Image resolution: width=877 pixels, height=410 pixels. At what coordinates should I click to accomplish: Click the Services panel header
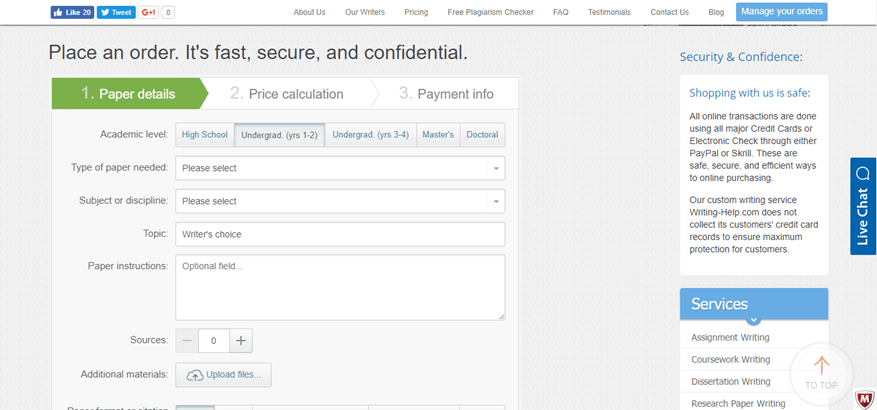(753, 304)
